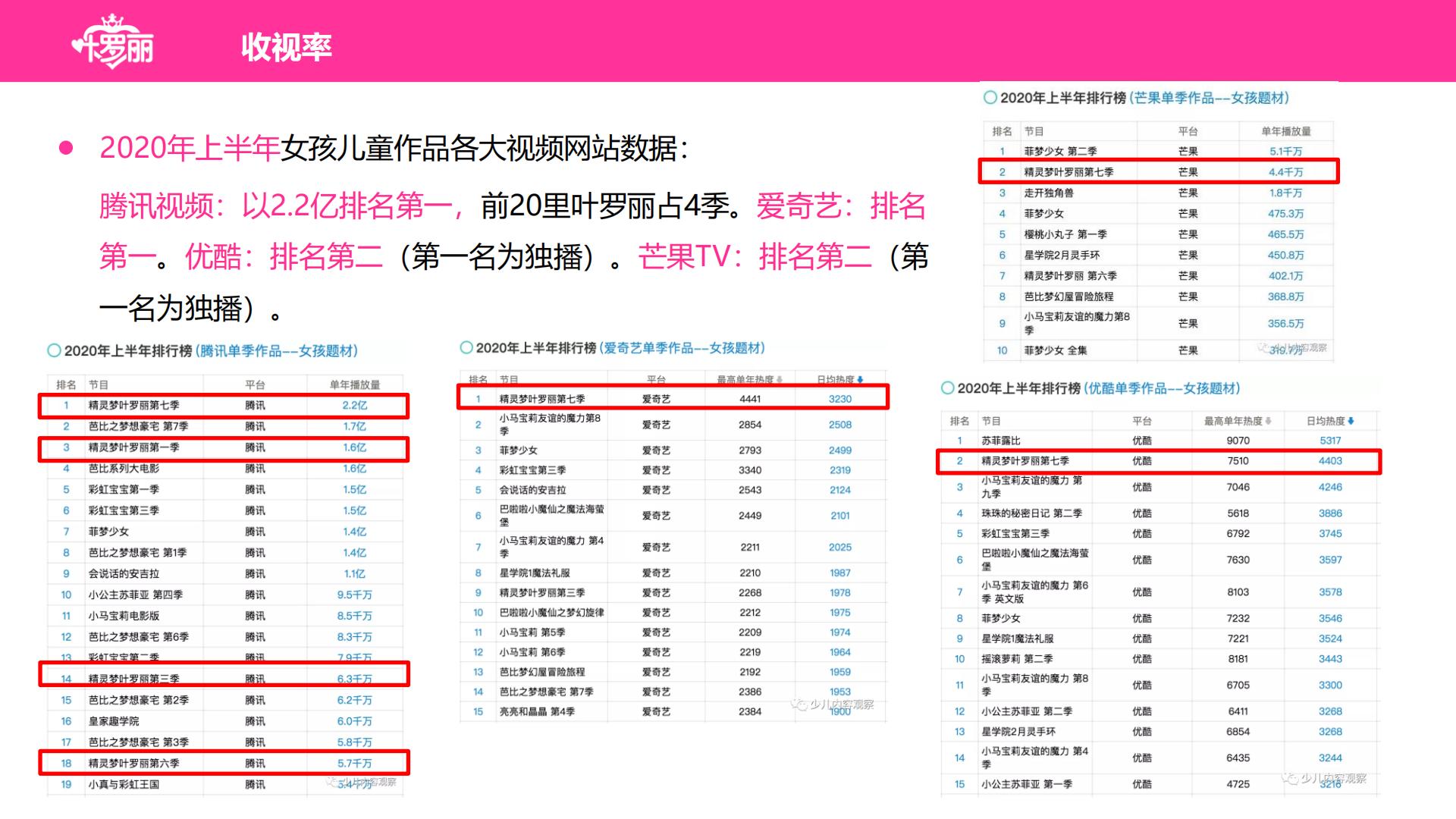This screenshot has width=1456, height=819.
Task: Click the 收视率 heading
Action: (x=288, y=47)
